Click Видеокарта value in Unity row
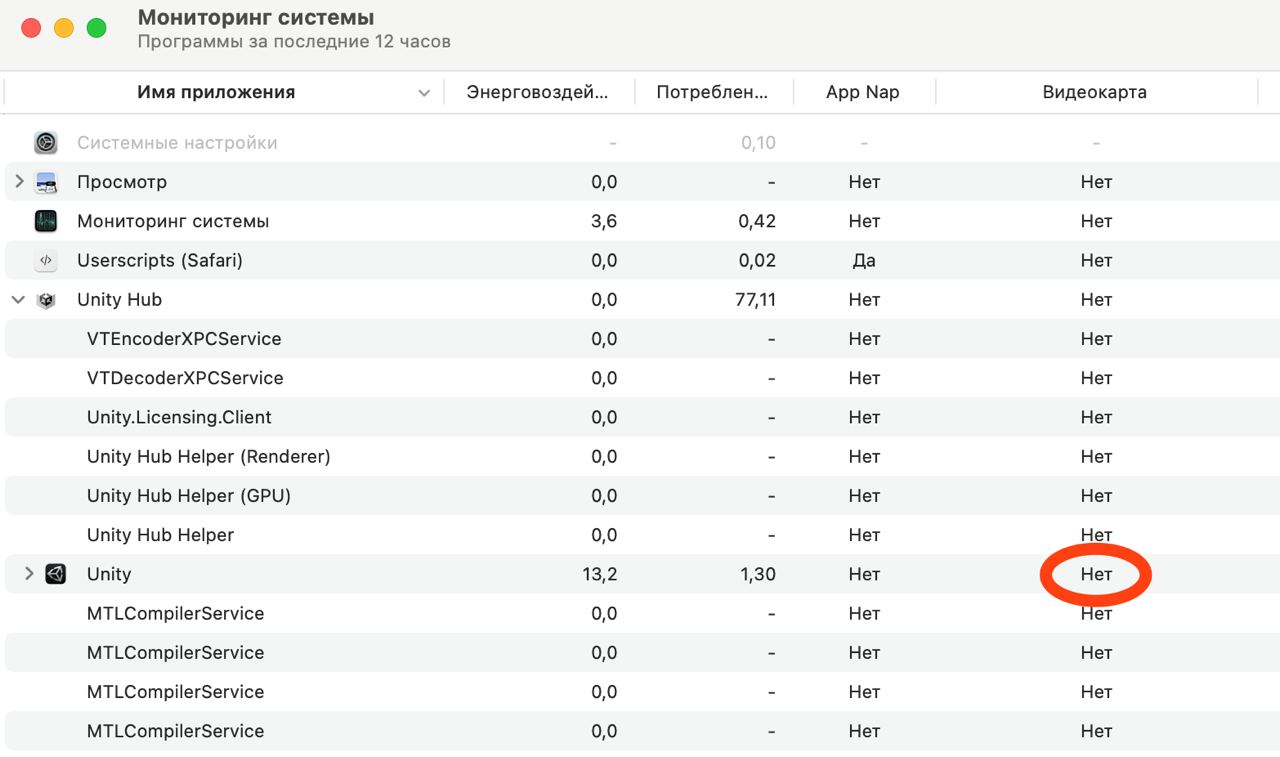The image size is (1280, 757). [1096, 574]
